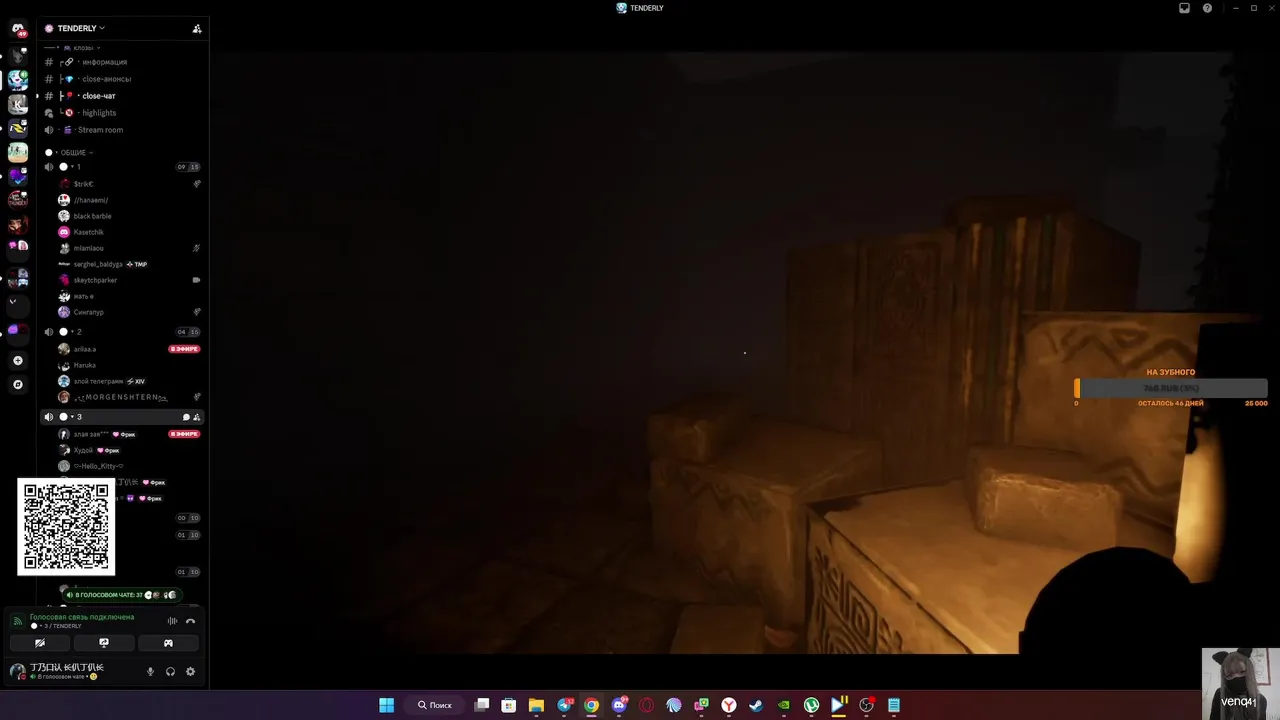Open Discord user settings gear
This screenshot has width=1280, height=720.
pos(190,671)
